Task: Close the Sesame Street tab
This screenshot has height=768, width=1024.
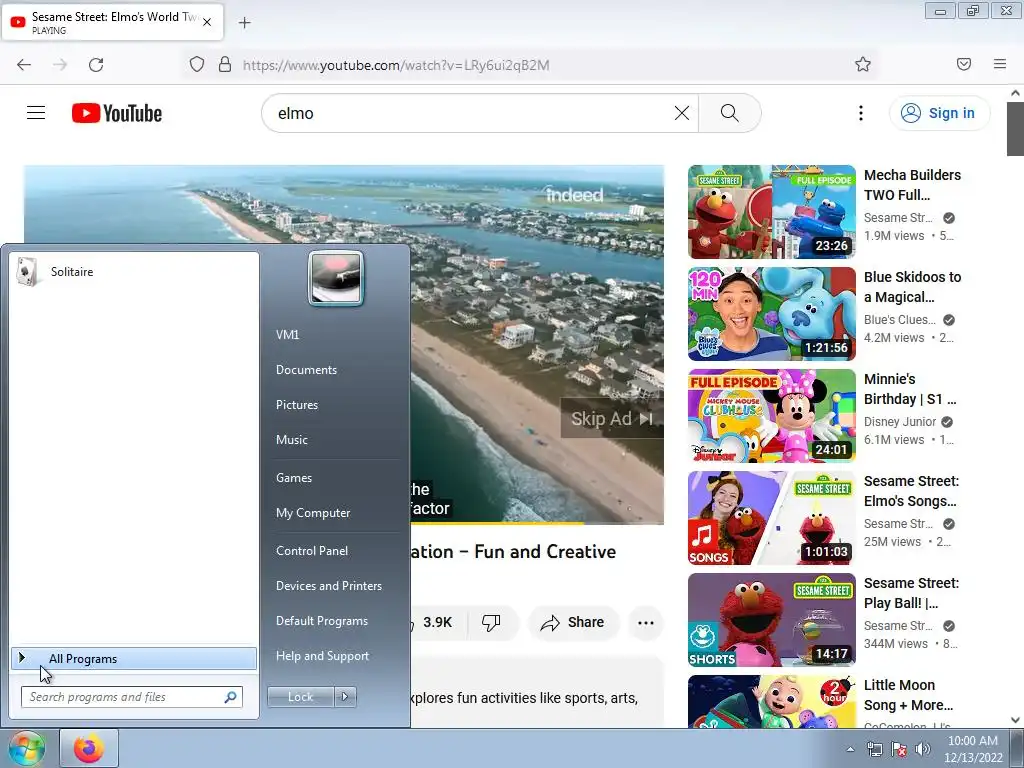Action: (x=207, y=22)
